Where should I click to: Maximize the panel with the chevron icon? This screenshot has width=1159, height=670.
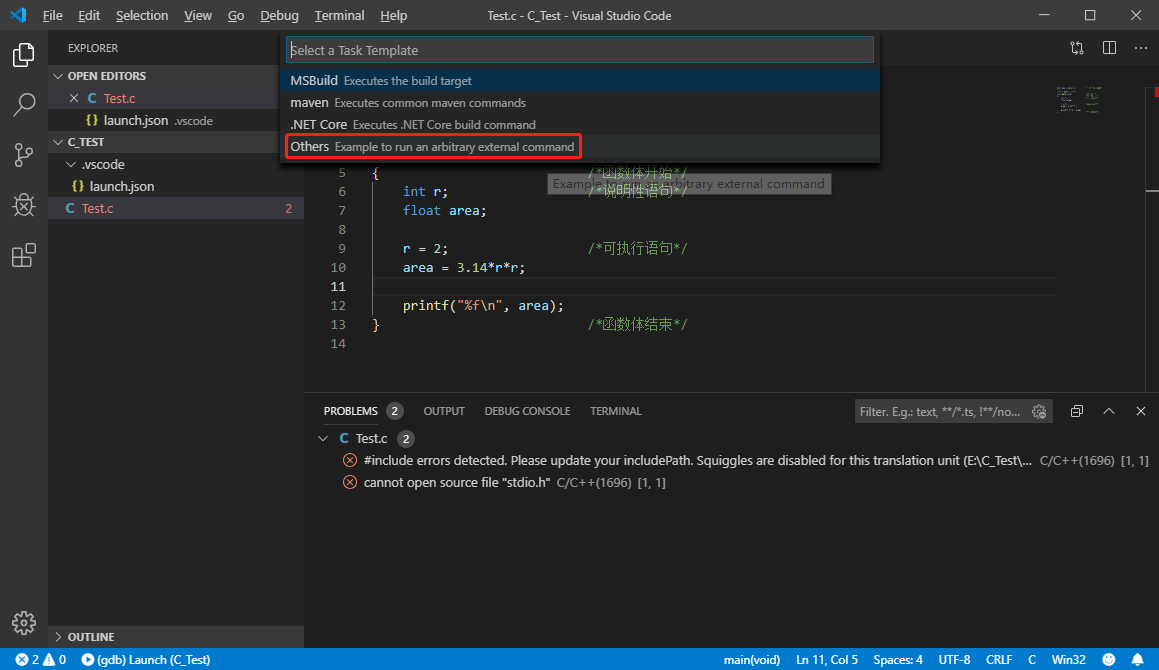(x=1109, y=410)
